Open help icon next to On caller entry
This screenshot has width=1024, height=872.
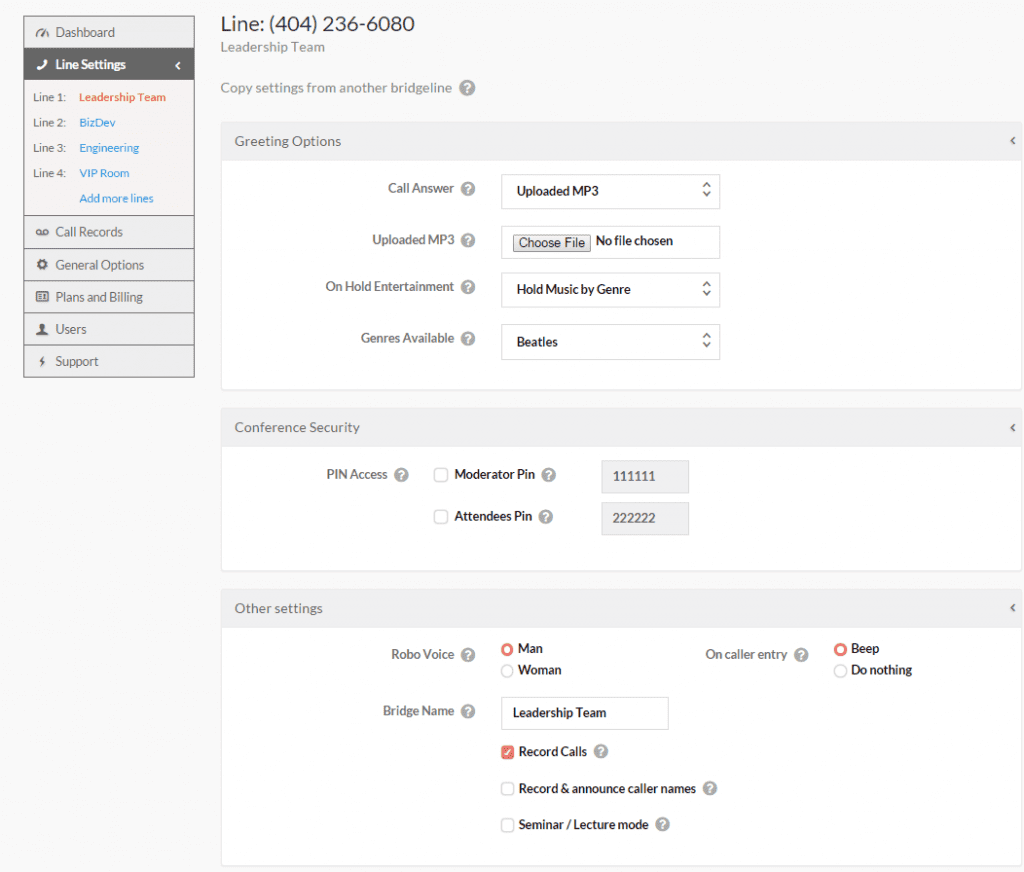coord(801,654)
